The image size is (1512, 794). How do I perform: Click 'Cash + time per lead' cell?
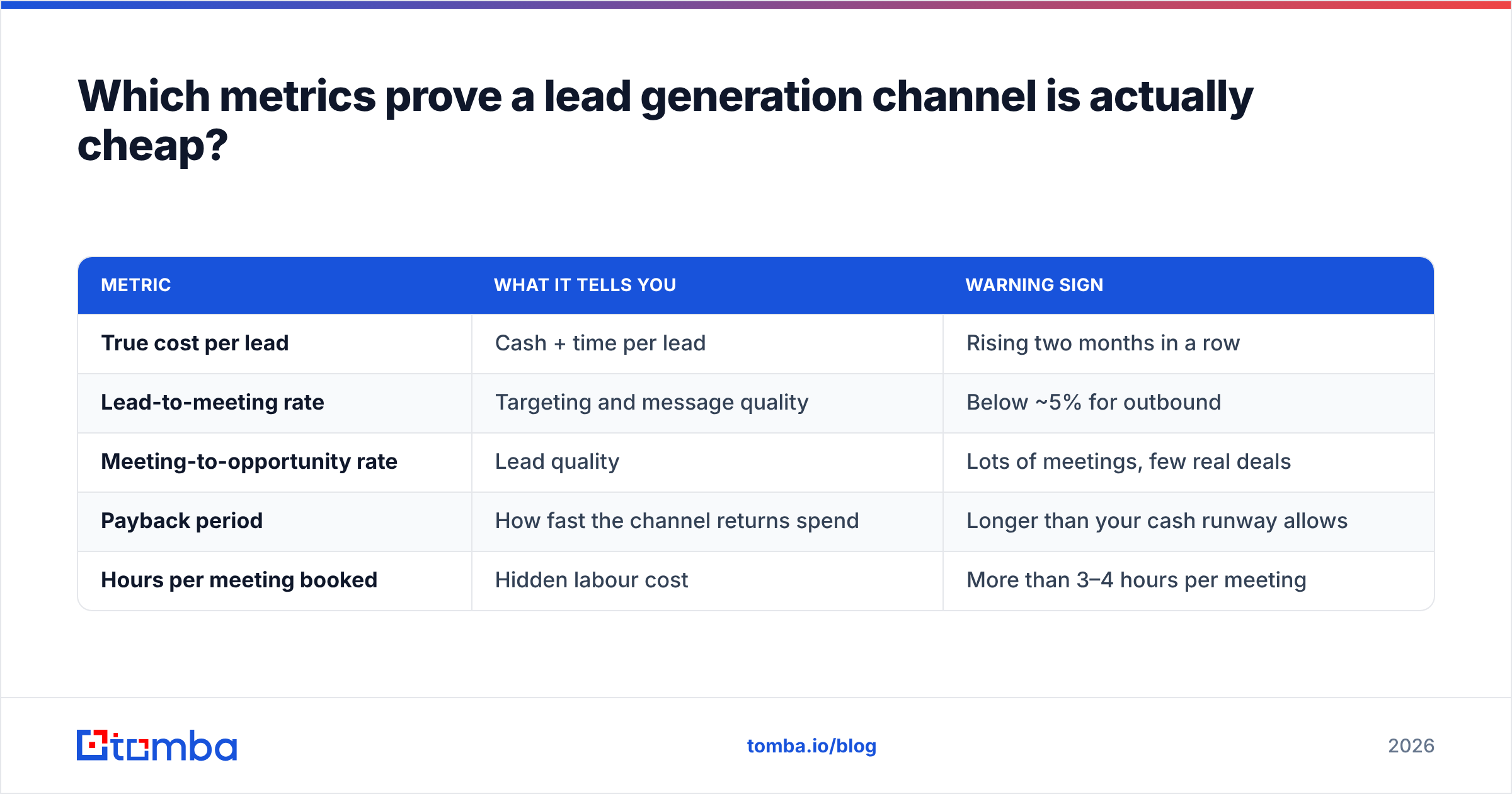click(707, 343)
